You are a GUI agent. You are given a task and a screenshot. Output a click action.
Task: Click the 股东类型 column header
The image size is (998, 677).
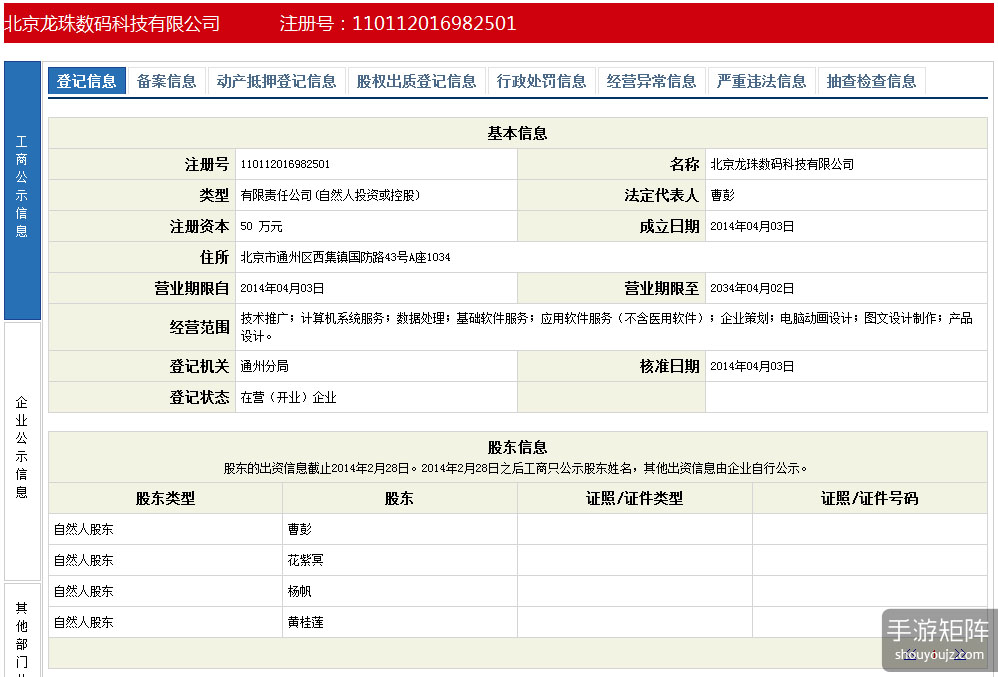165,498
